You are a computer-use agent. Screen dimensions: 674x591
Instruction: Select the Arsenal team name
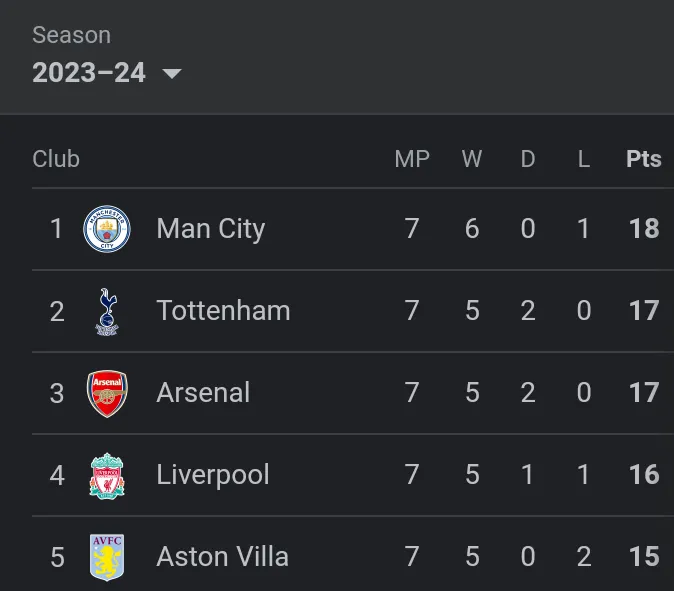coord(203,393)
